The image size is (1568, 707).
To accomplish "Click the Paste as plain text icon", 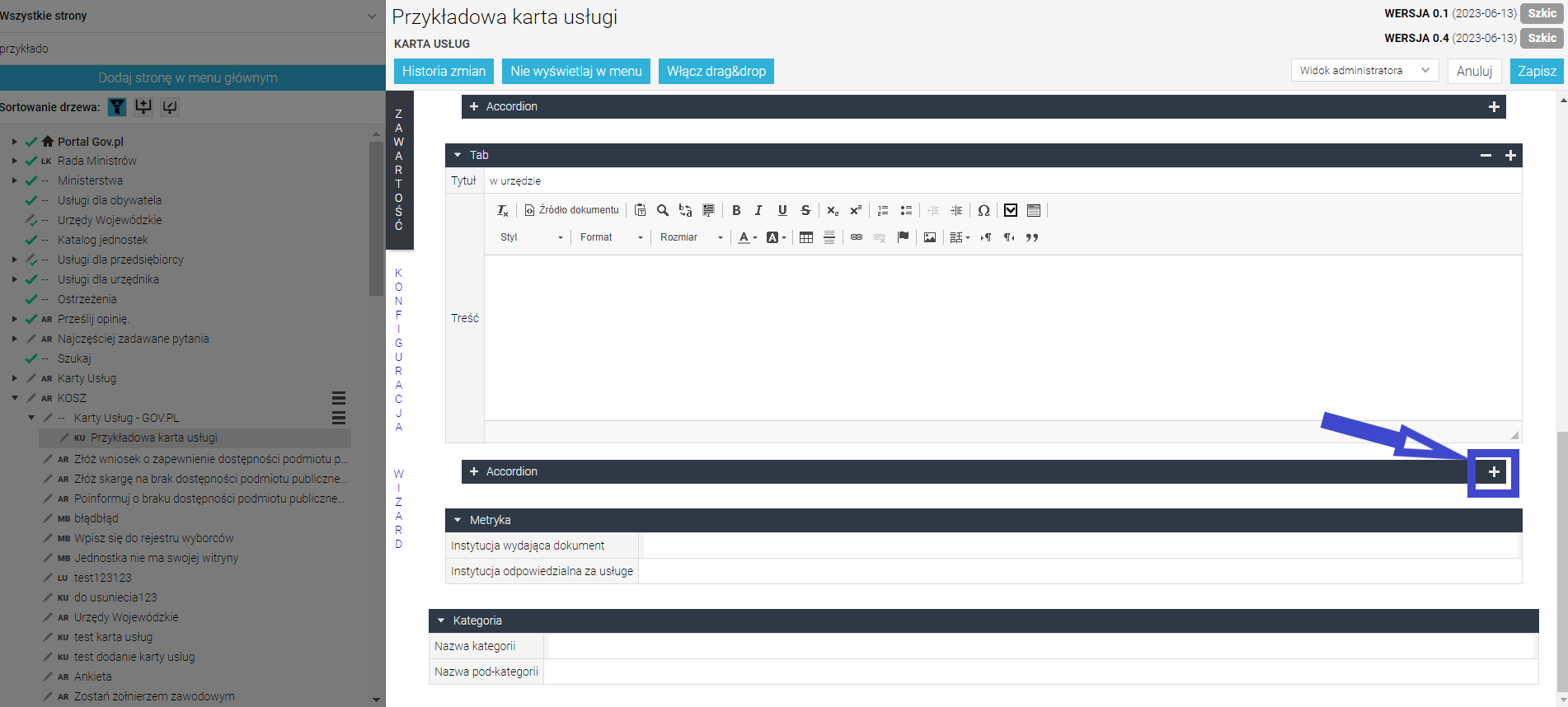I will pyautogui.click(x=640, y=211).
